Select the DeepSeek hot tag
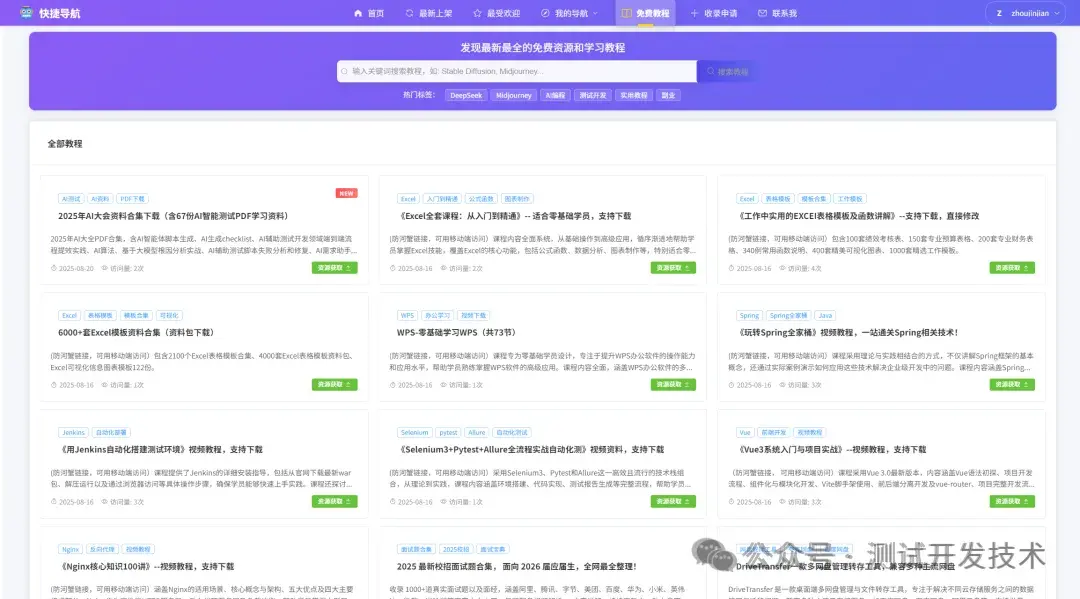Screen dimensions: 1080x599 click(x=465, y=95)
